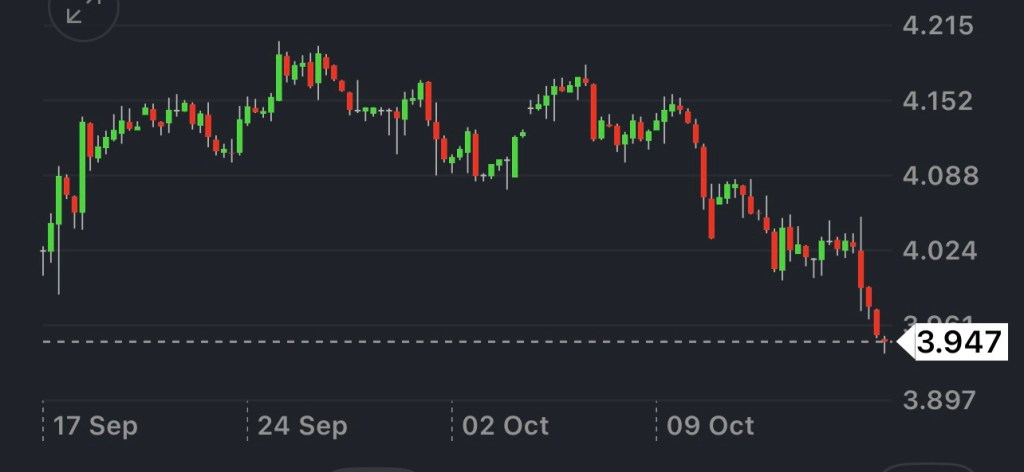Click the 02 Oct date label
Image resolution: width=1024 pixels, height=472 pixels.
pos(506,426)
